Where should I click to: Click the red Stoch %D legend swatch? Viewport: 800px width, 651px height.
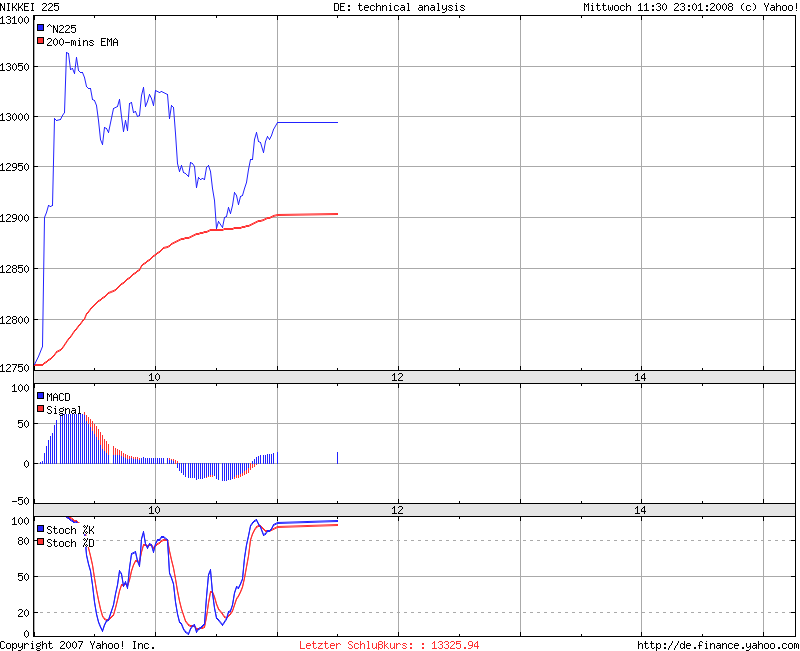pos(41,542)
